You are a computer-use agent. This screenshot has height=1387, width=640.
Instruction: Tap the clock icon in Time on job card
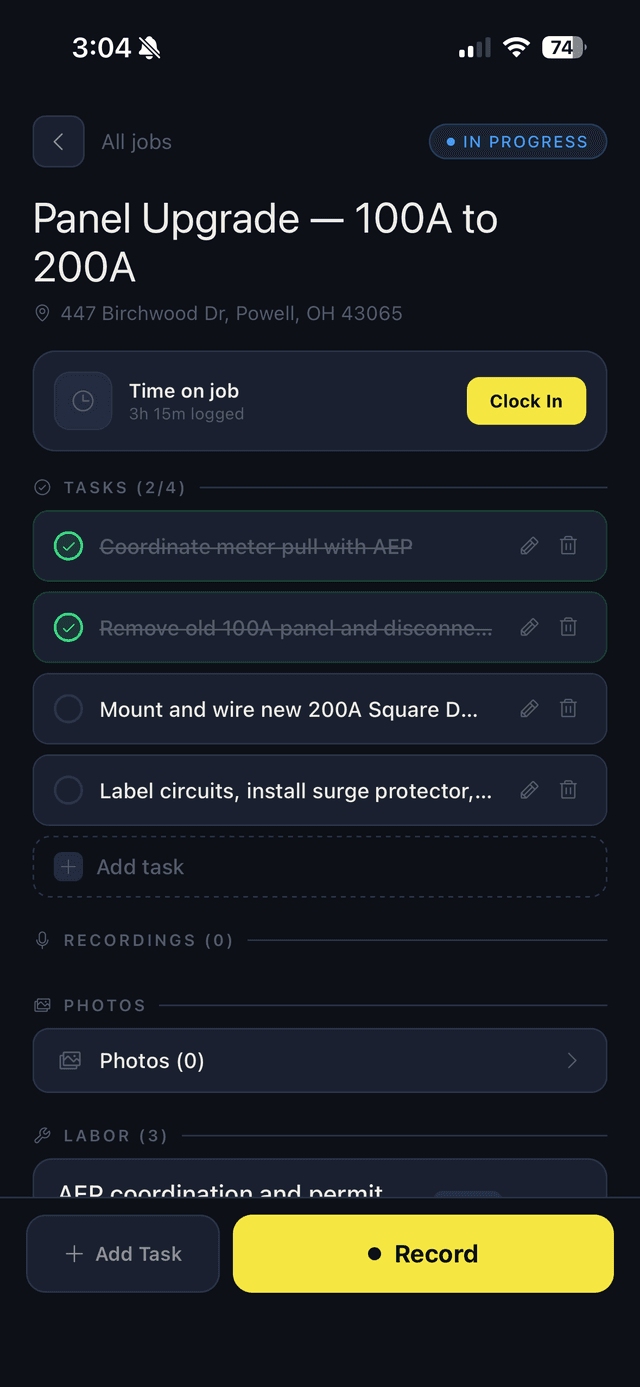pyautogui.click(x=83, y=400)
